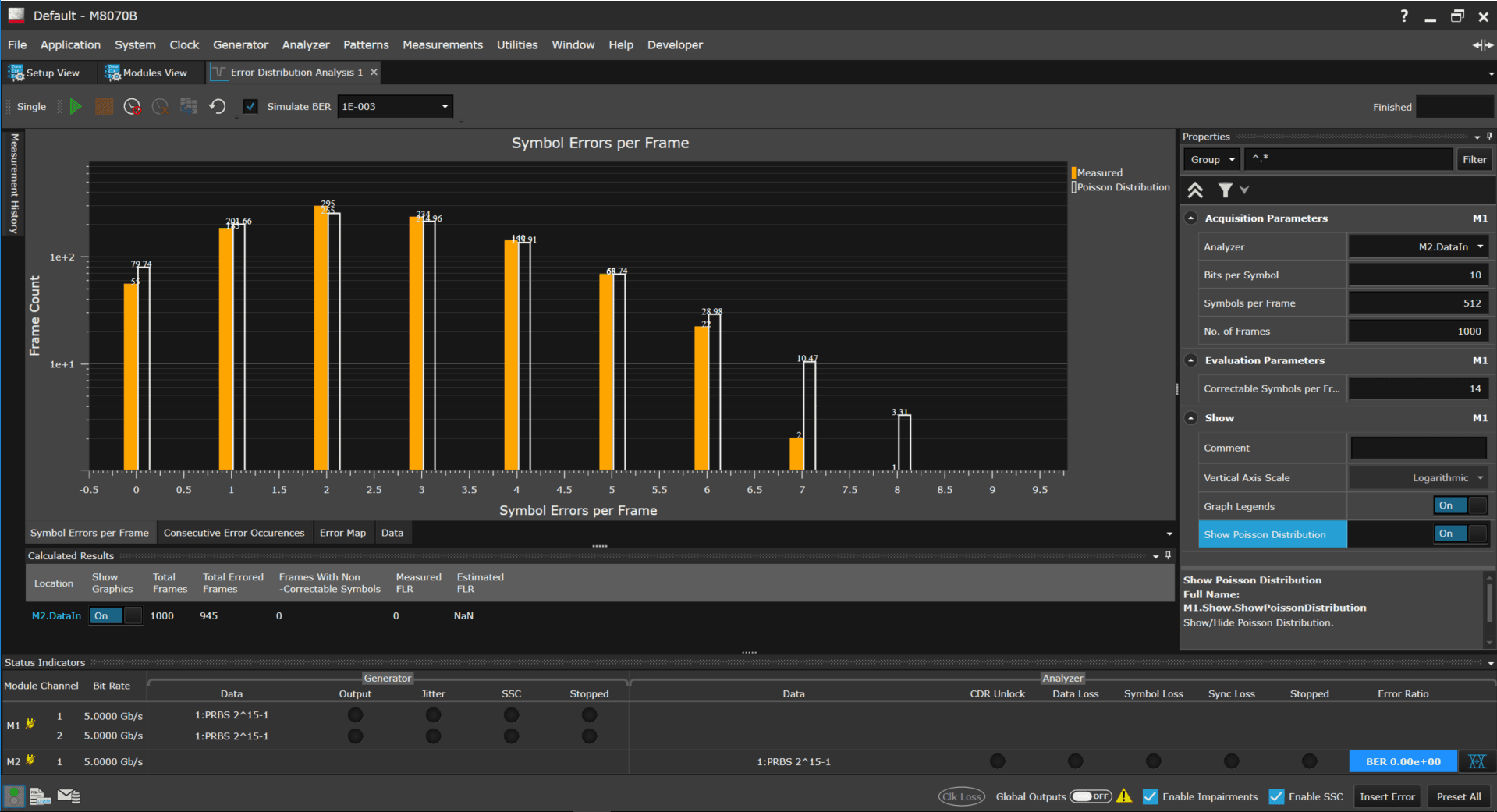Switch to the Error Map tab
Viewport: 1497px width, 812px height.
[x=342, y=533]
